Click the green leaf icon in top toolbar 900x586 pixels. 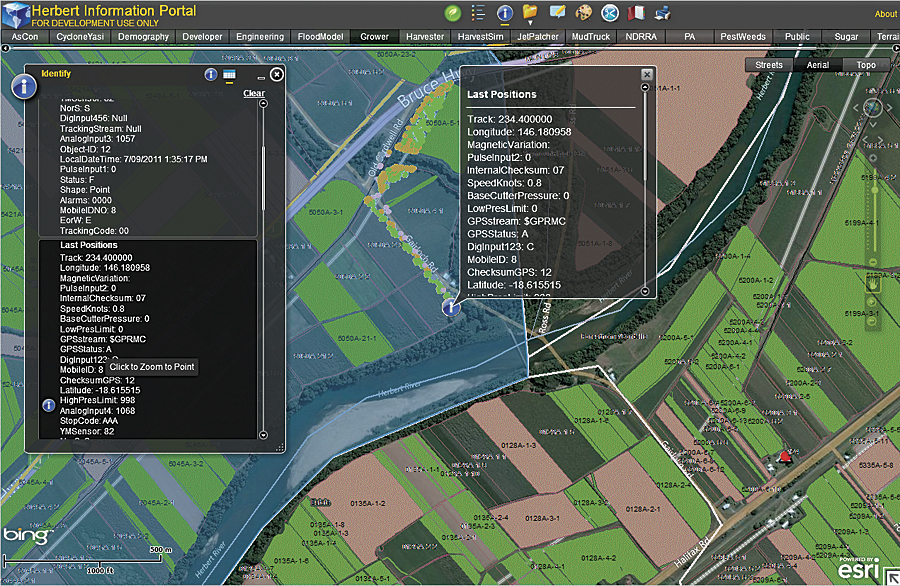[x=453, y=13]
